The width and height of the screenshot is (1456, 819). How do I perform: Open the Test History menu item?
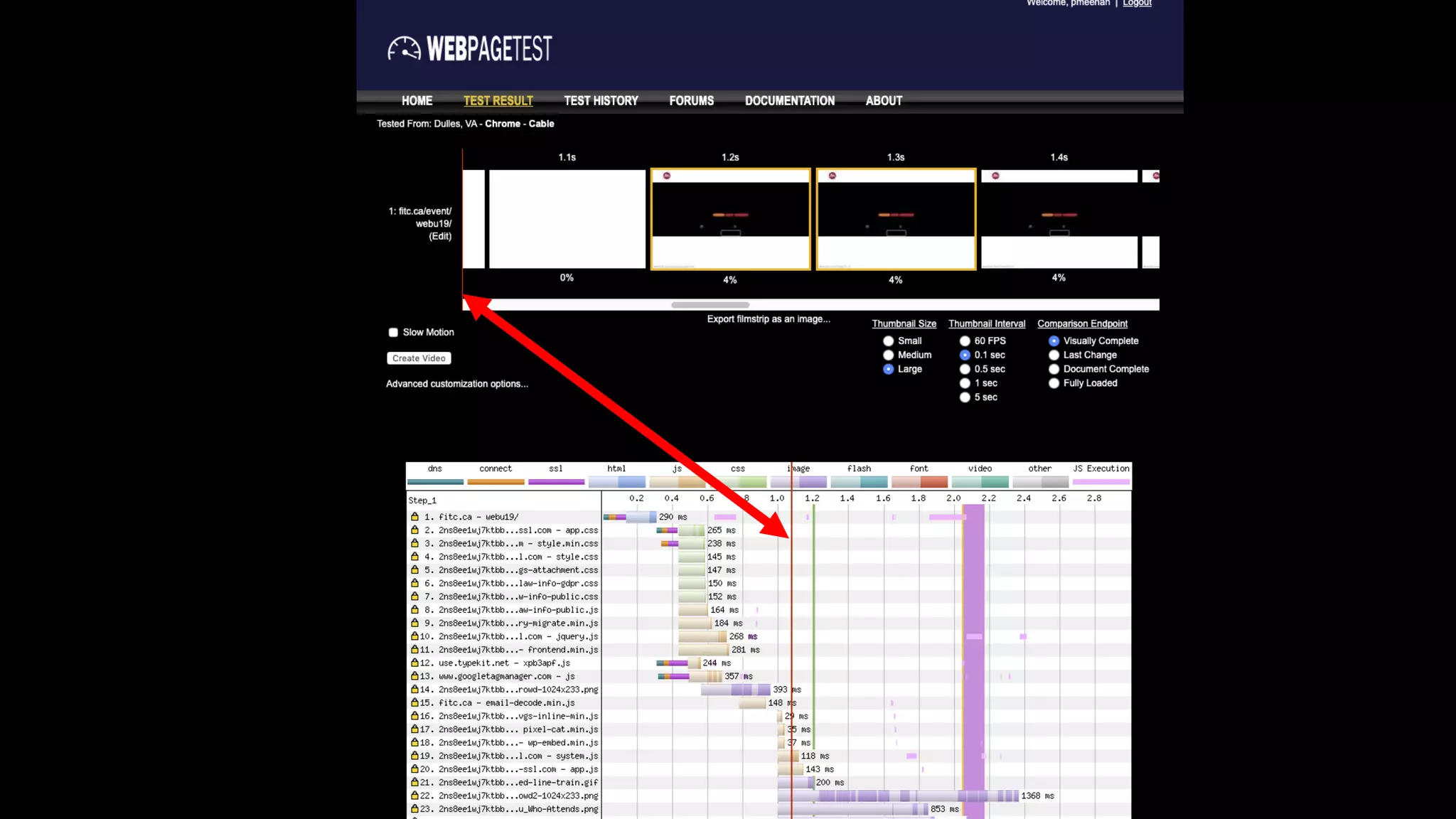tap(601, 101)
